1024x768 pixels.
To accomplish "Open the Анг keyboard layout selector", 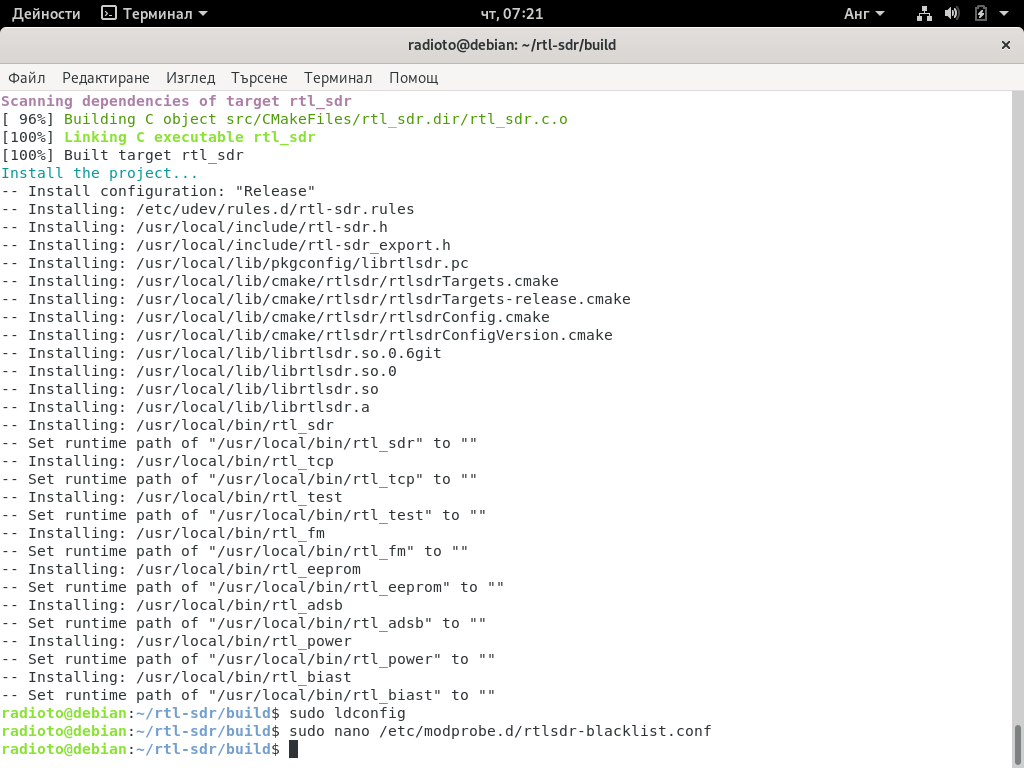I will coord(864,14).
